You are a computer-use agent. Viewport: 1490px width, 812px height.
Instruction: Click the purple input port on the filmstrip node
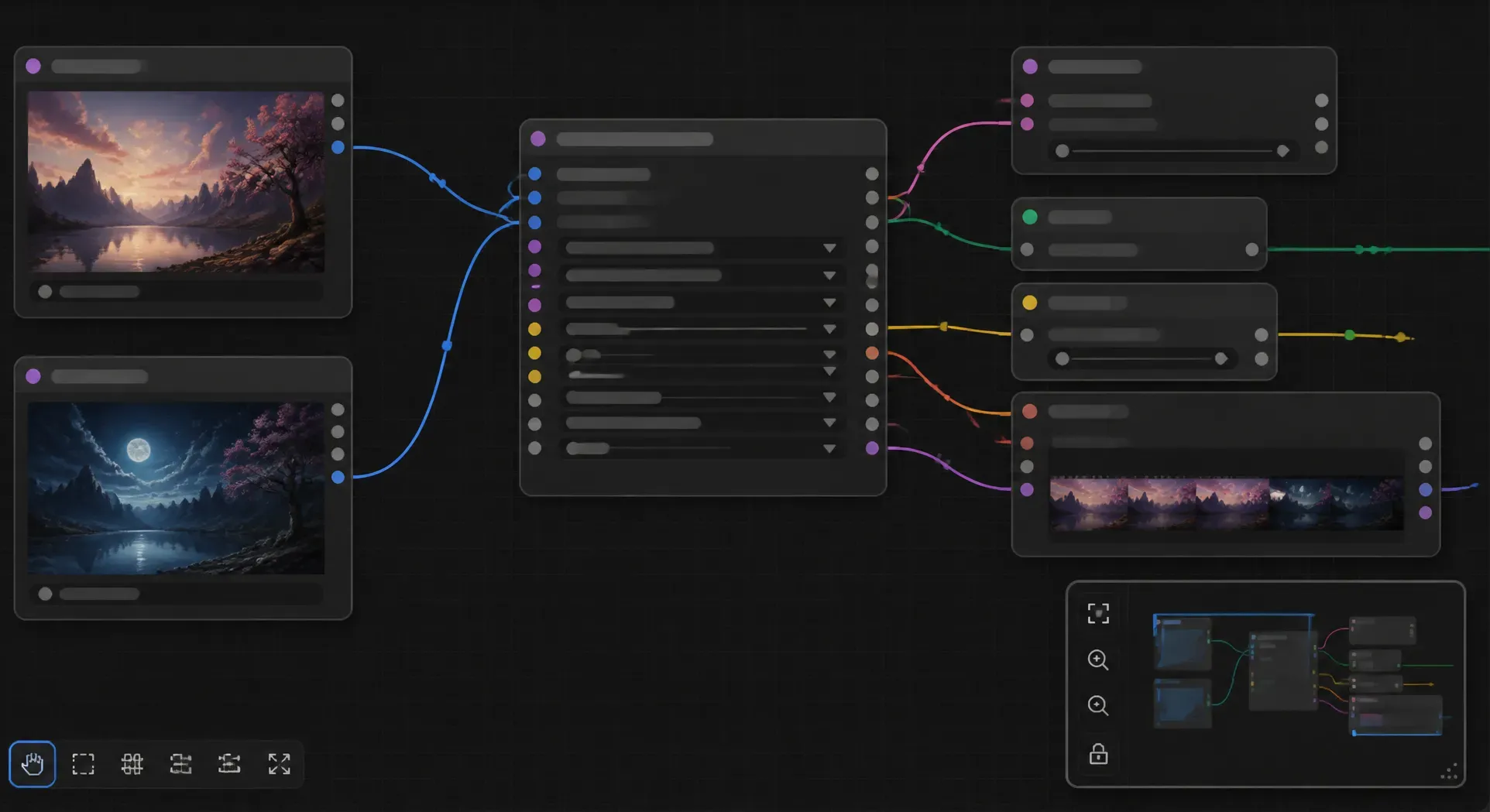click(1027, 489)
